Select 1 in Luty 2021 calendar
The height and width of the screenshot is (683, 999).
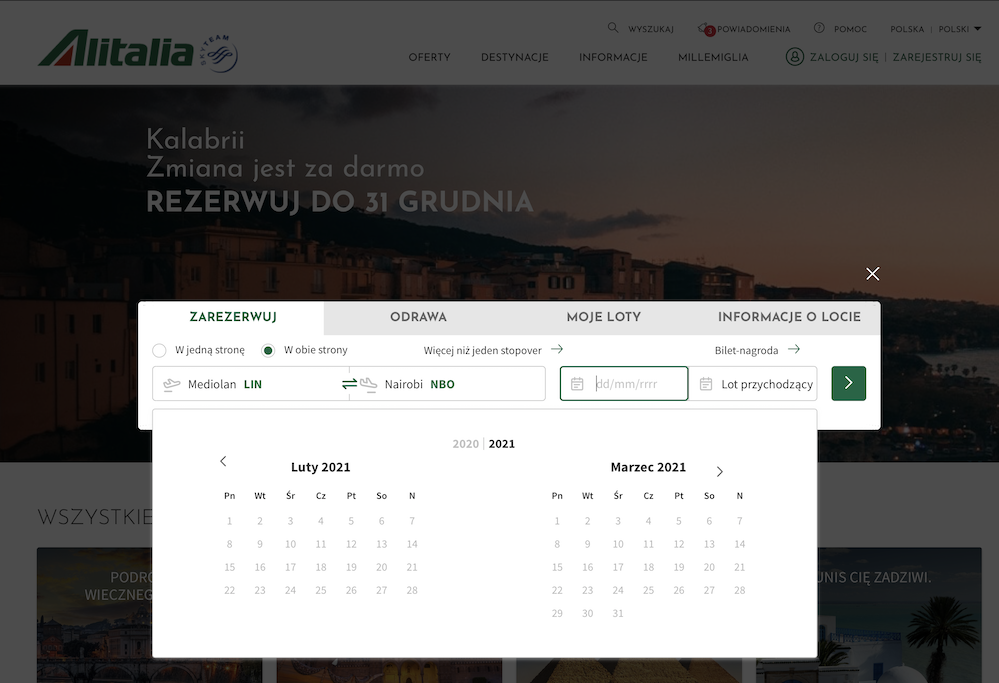pos(229,521)
